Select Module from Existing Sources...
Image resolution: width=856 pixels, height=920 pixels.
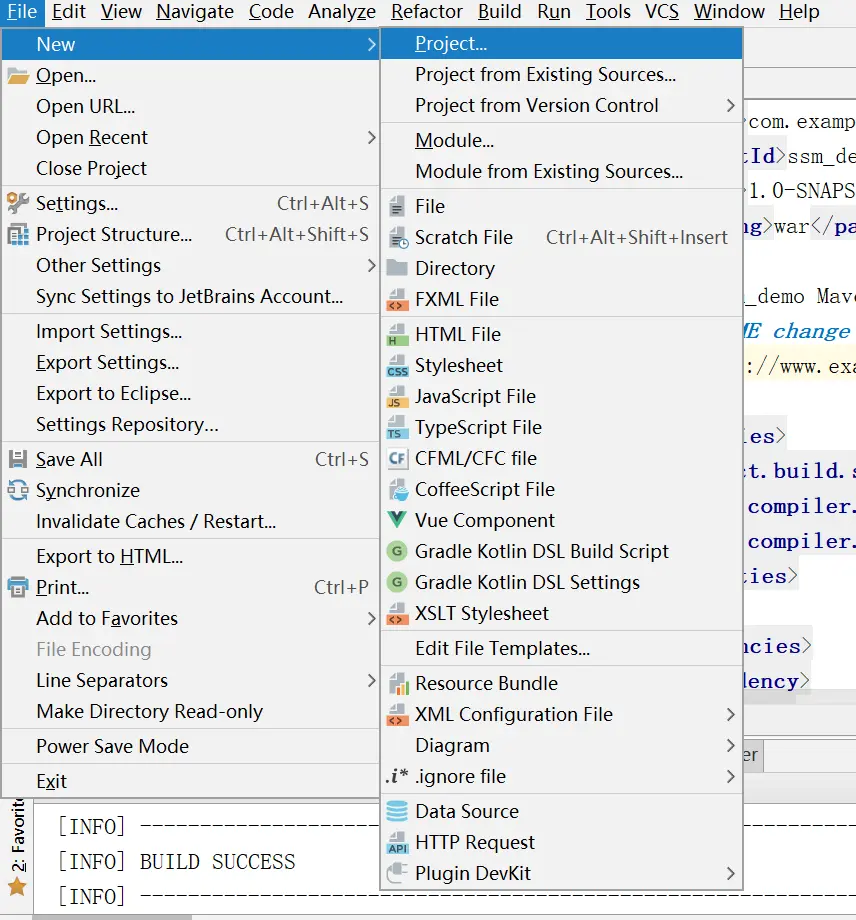tap(561, 171)
